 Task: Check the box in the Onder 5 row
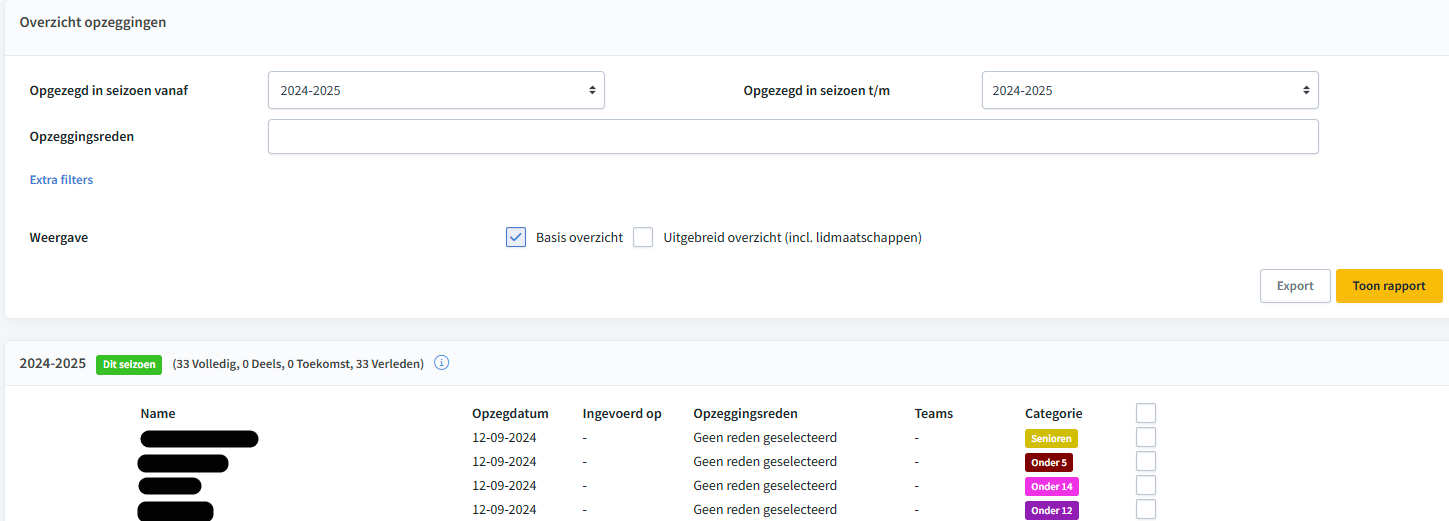[1146, 461]
